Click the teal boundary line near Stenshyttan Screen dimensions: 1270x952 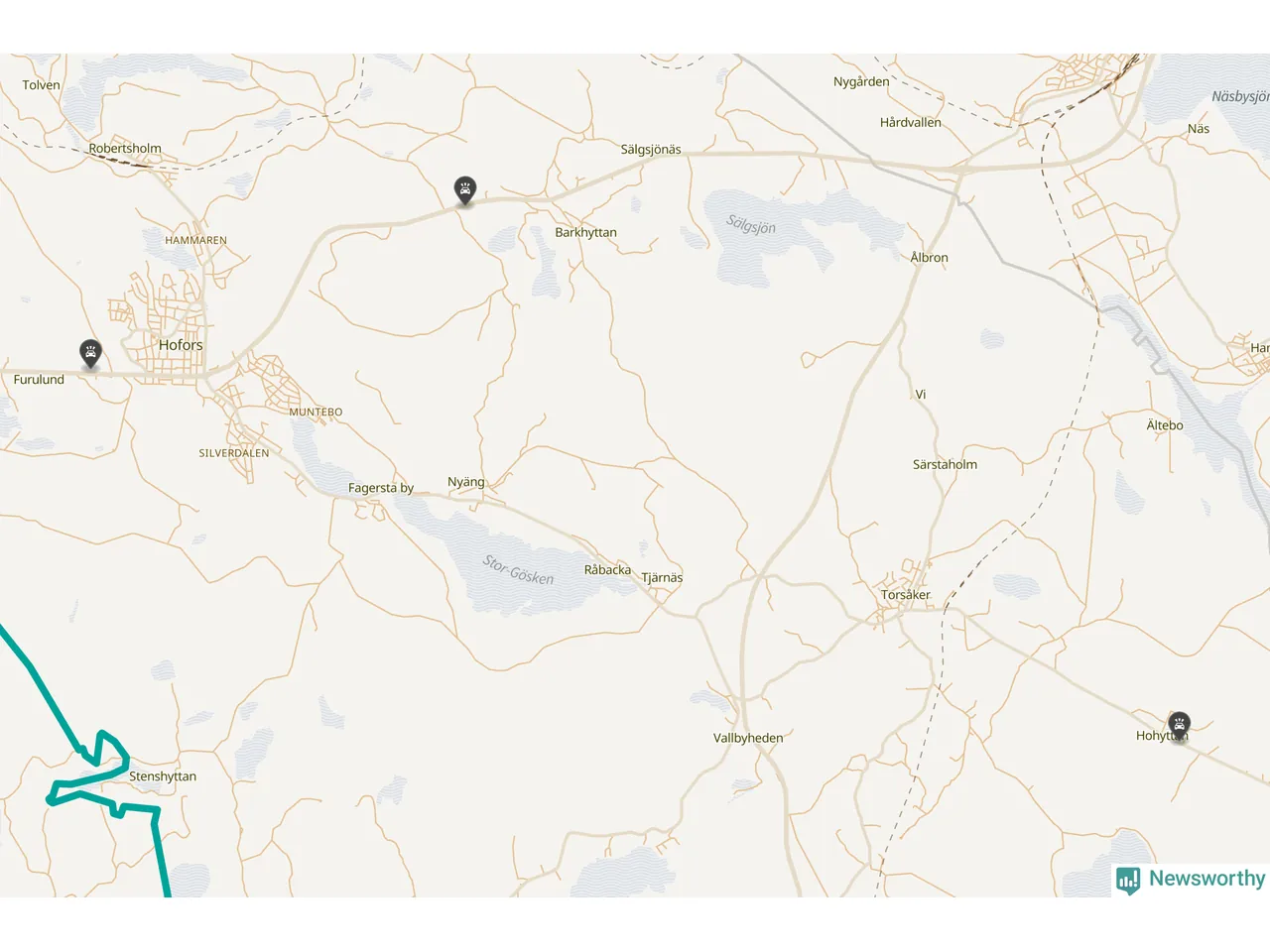click(x=40, y=682)
